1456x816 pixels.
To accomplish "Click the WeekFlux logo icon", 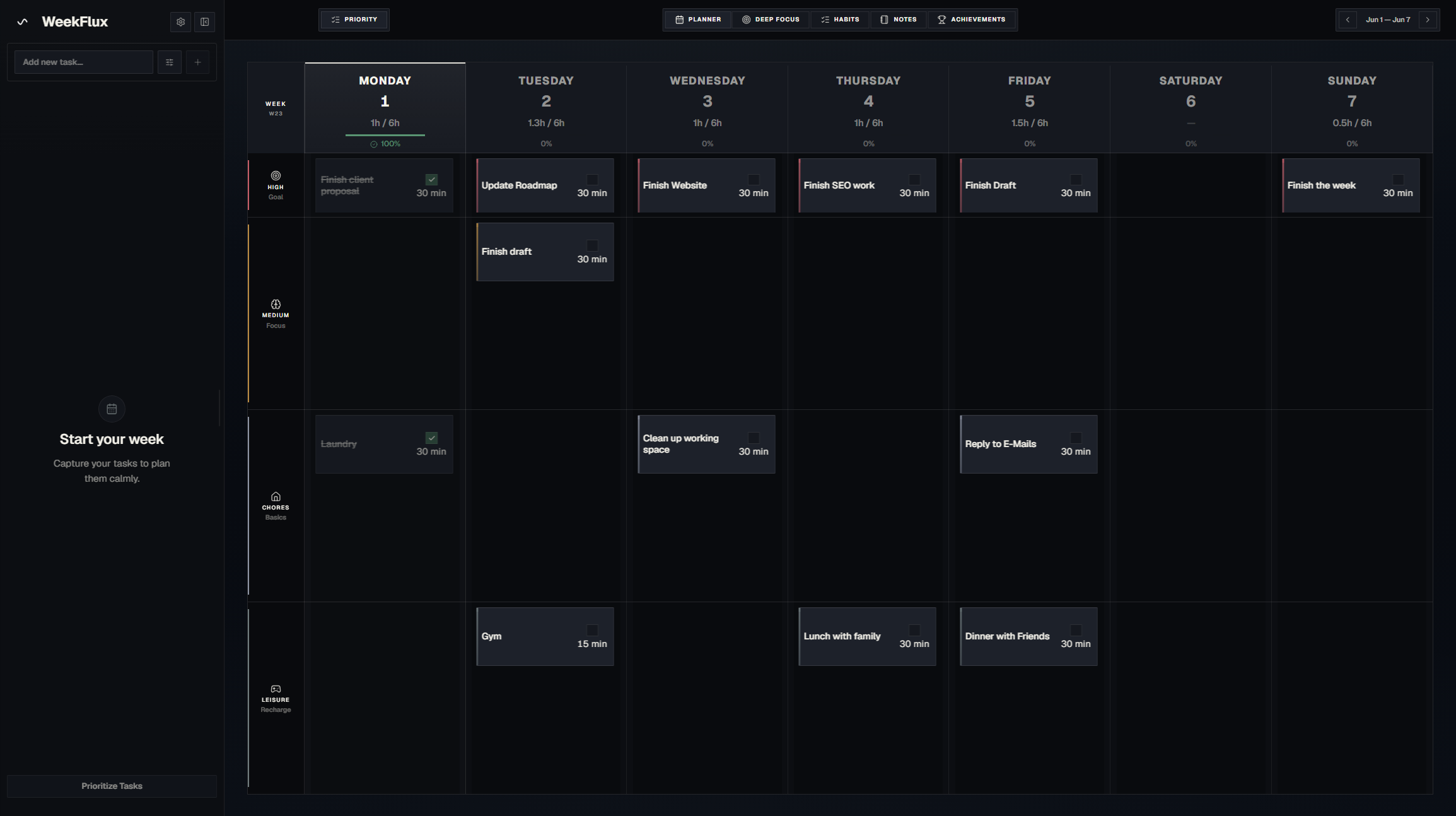I will pyautogui.click(x=23, y=21).
